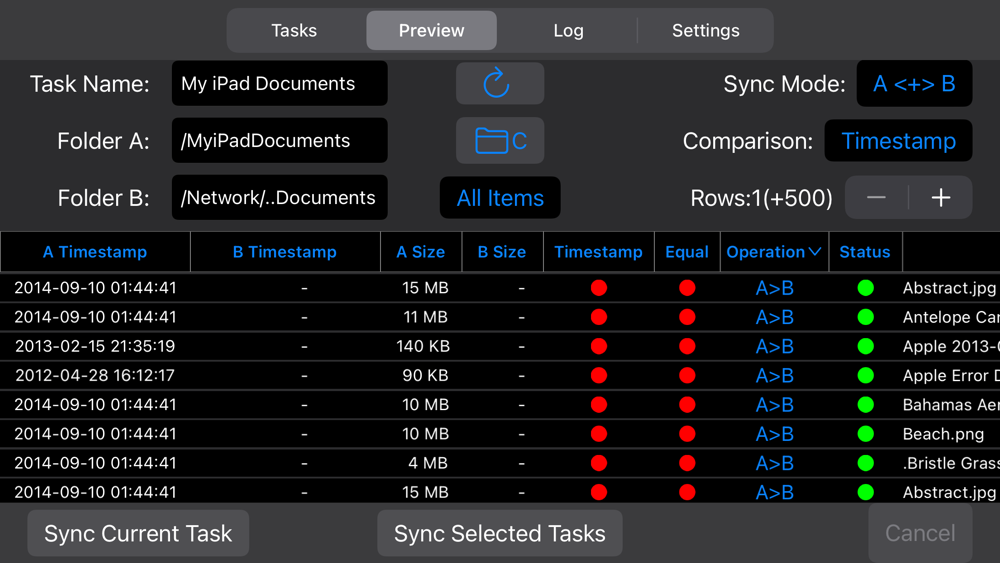Sort by B Size column header

[502, 252]
